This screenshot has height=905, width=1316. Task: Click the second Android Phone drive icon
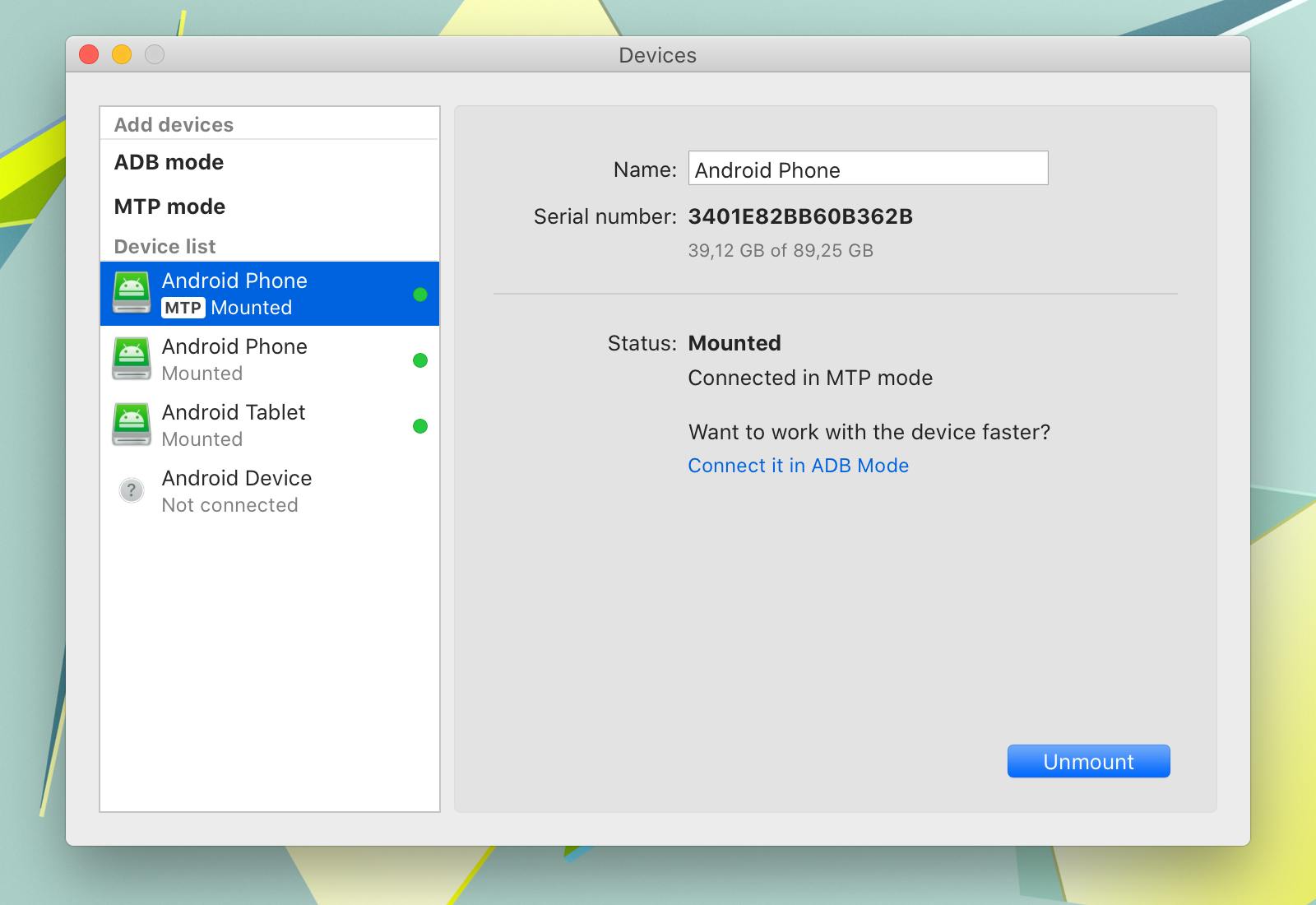[x=132, y=360]
